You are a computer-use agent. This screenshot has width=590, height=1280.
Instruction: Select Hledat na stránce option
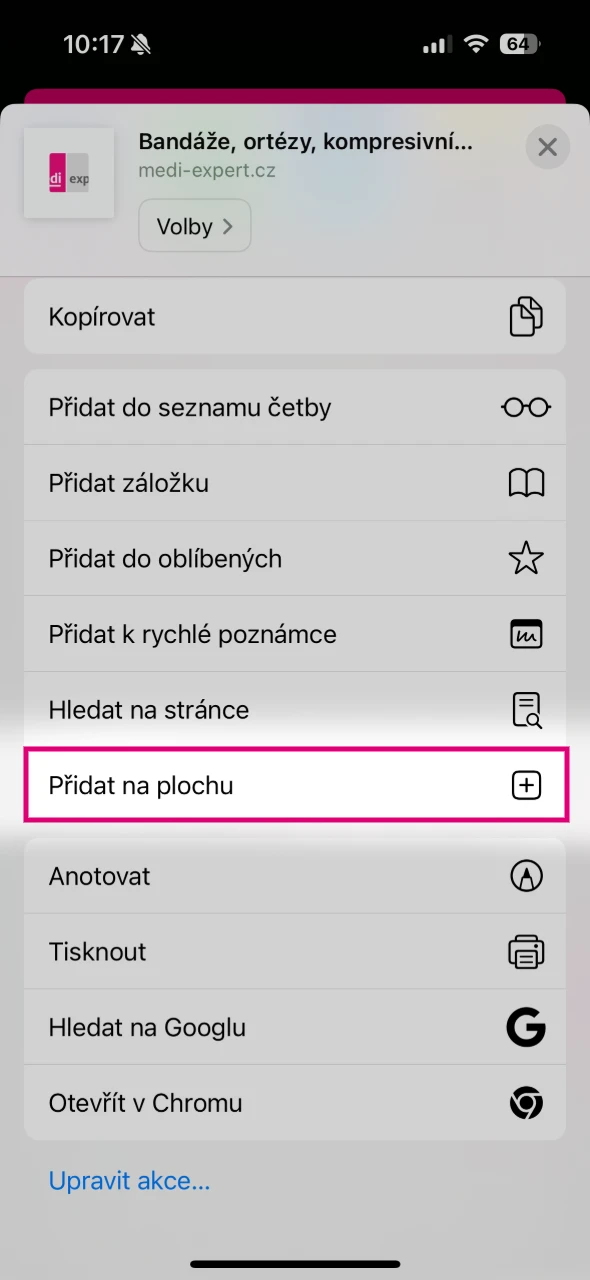295,710
